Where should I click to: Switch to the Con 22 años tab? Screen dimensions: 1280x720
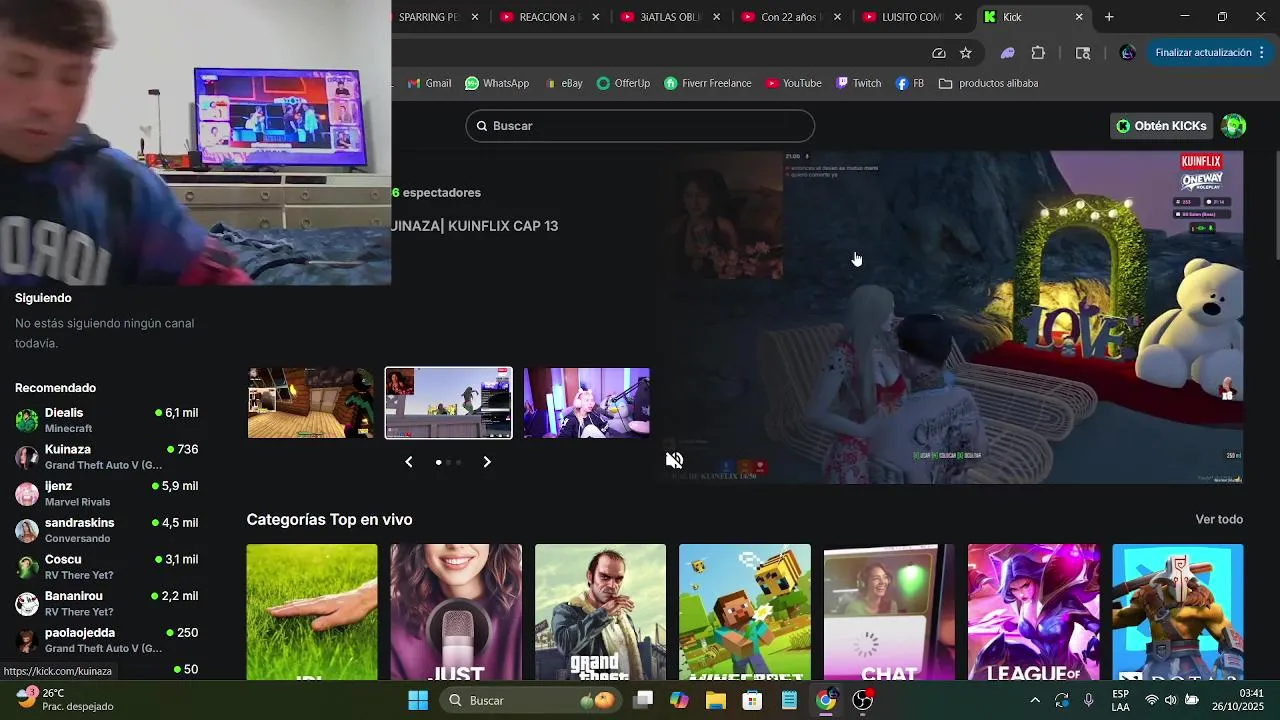click(793, 17)
